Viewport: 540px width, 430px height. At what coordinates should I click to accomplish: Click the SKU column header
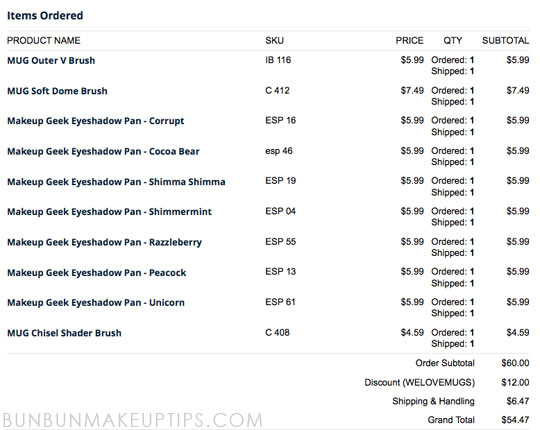[x=274, y=41]
